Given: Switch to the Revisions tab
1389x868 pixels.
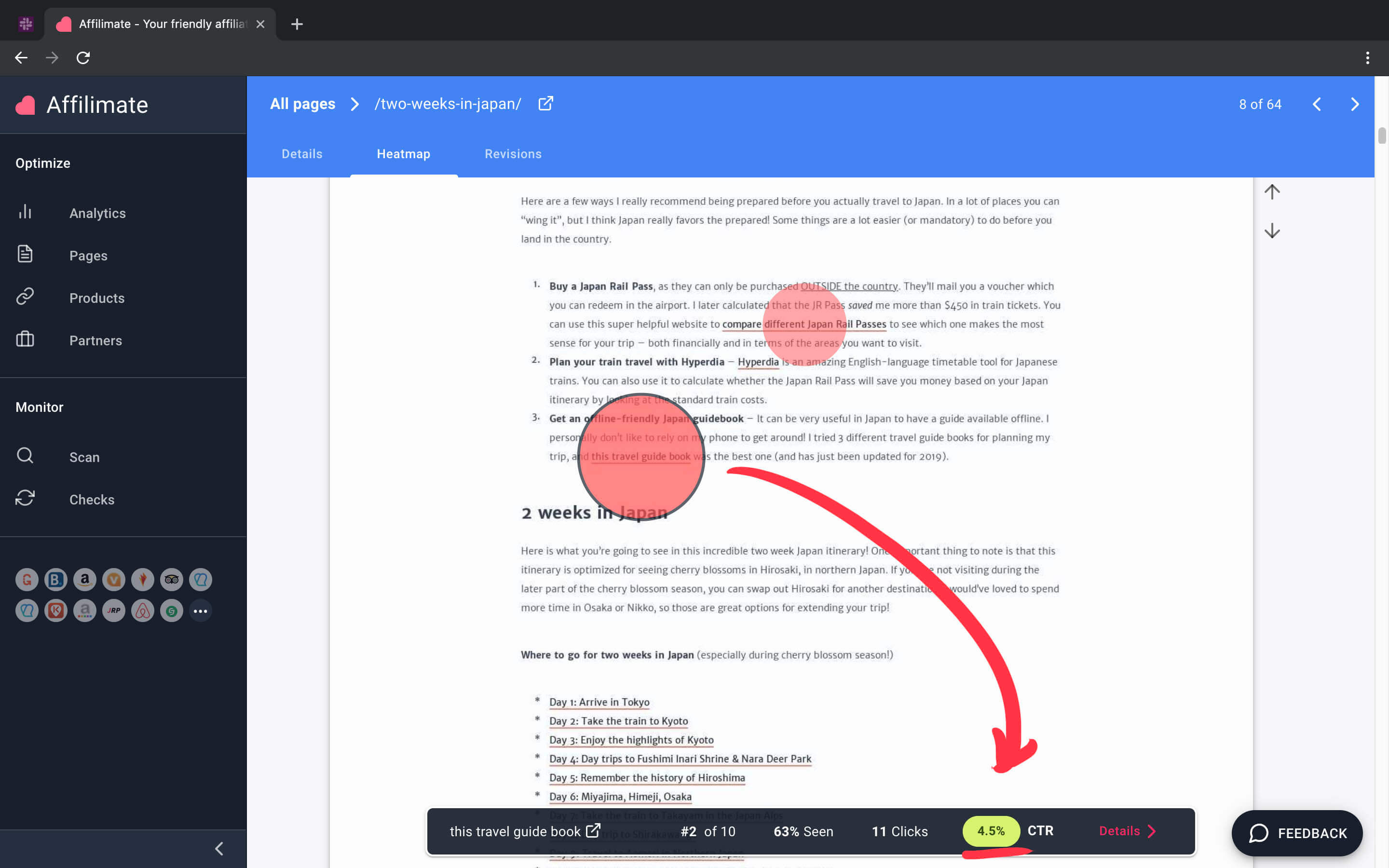Looking at the screenshot, I should [x=513, y=154].
